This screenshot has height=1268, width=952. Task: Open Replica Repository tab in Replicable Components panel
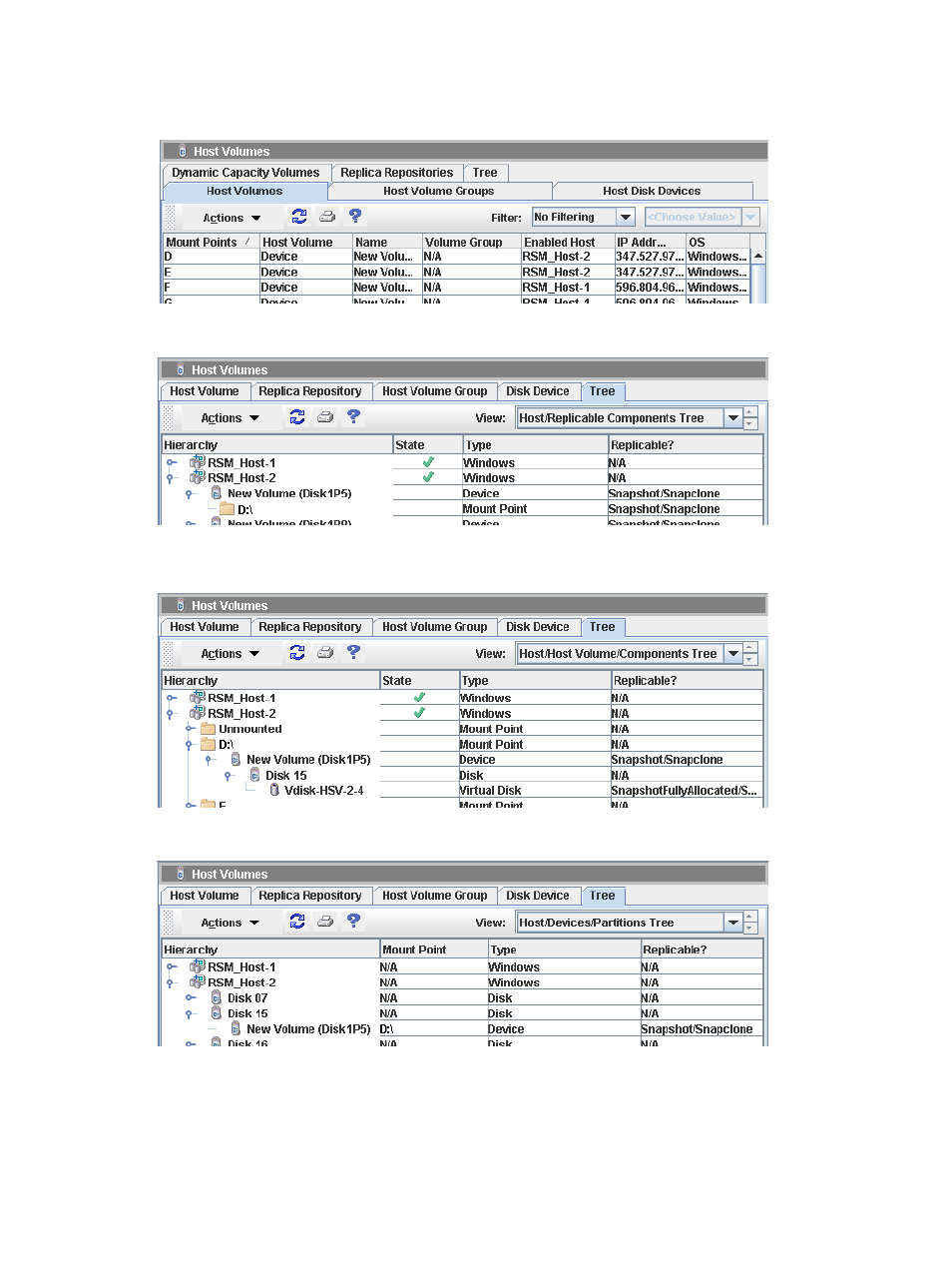[x=310, y=391]
